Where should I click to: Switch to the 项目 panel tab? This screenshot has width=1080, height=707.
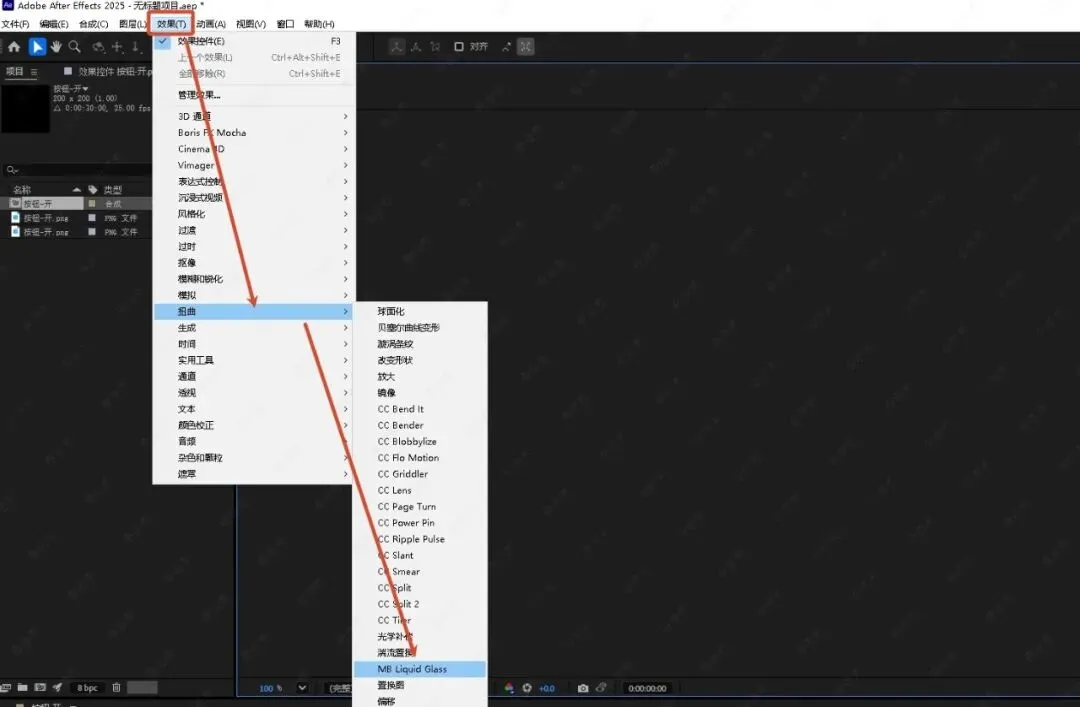pyautogui.click(x=14, y=71)
